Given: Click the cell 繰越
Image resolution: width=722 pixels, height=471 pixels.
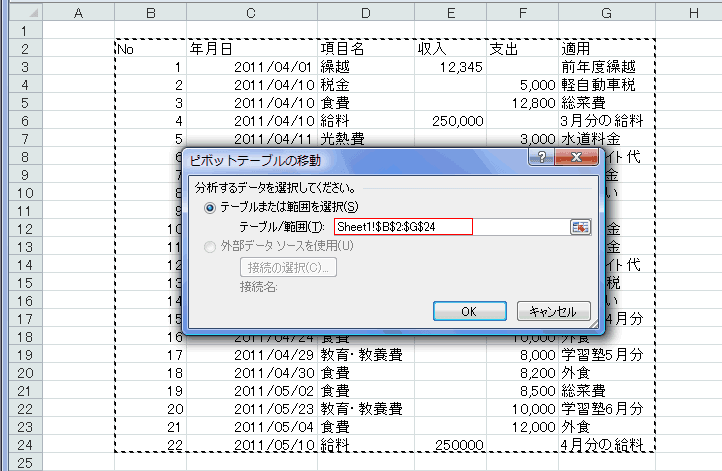Looking at the screenshot, I should tap(366, 67).
